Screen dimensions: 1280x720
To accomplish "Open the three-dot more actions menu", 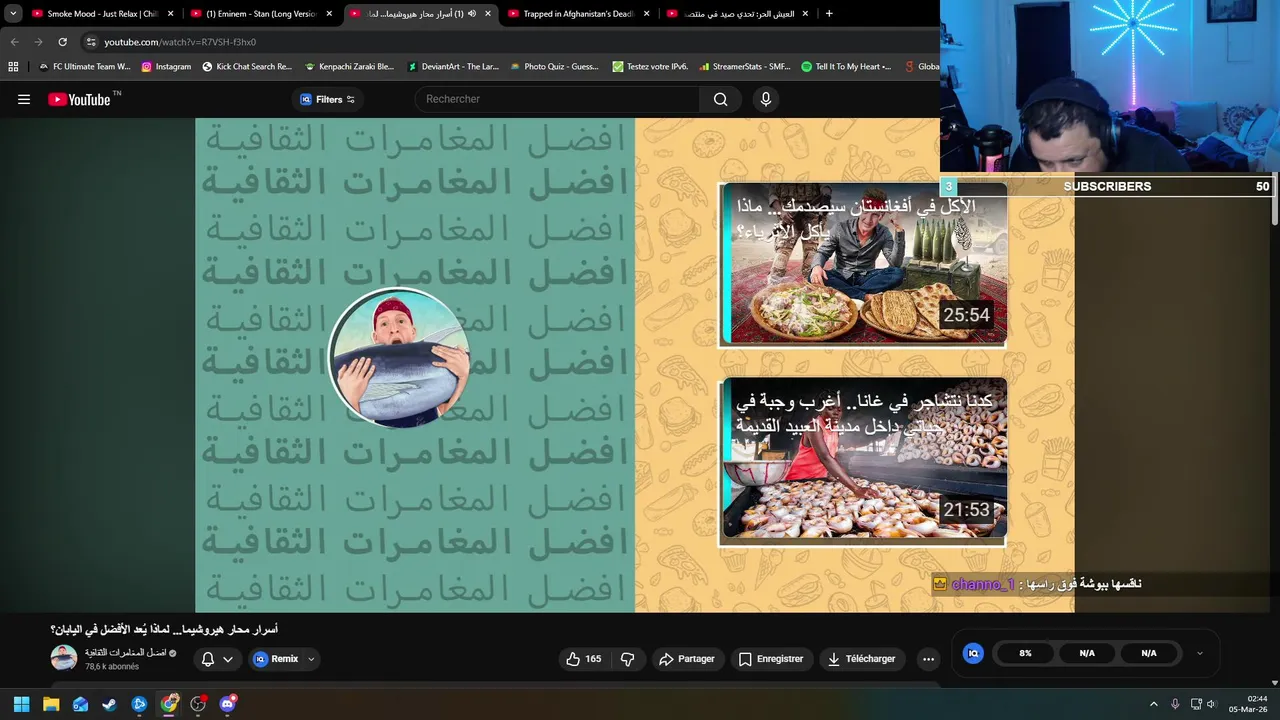I will tap(928, 659).
